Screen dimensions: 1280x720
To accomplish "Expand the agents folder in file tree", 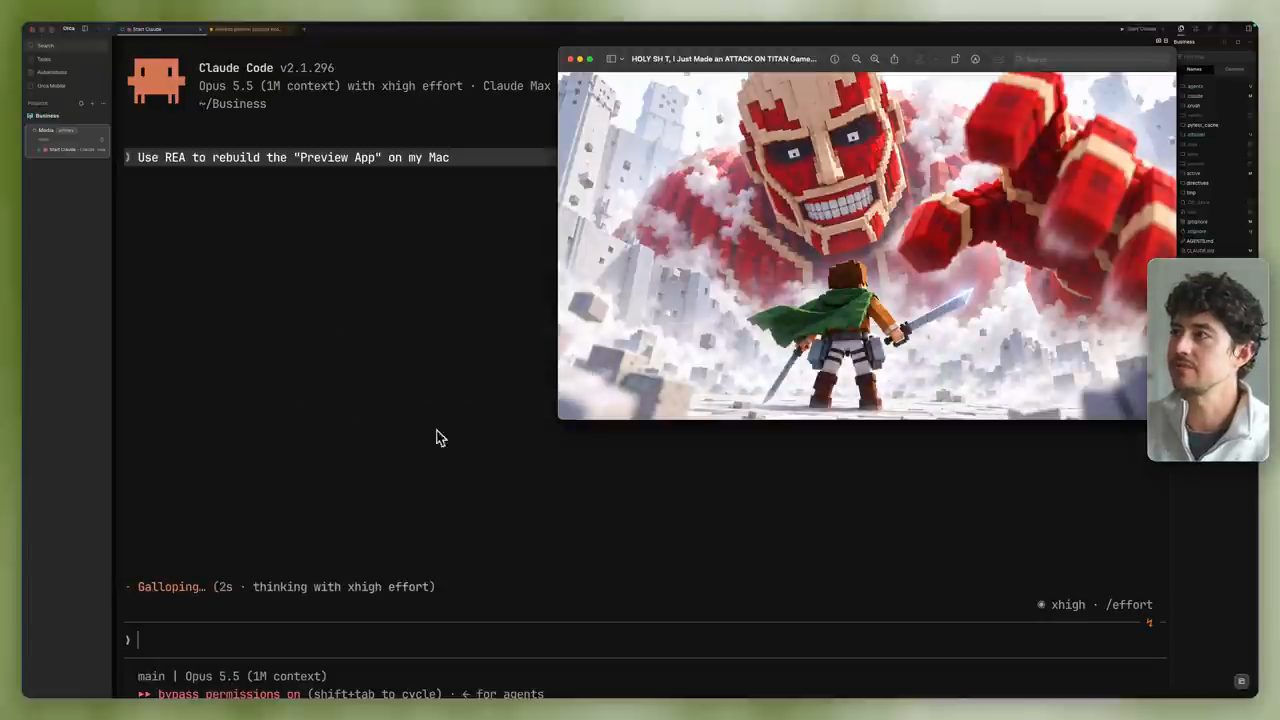I will pos(1194,86).
